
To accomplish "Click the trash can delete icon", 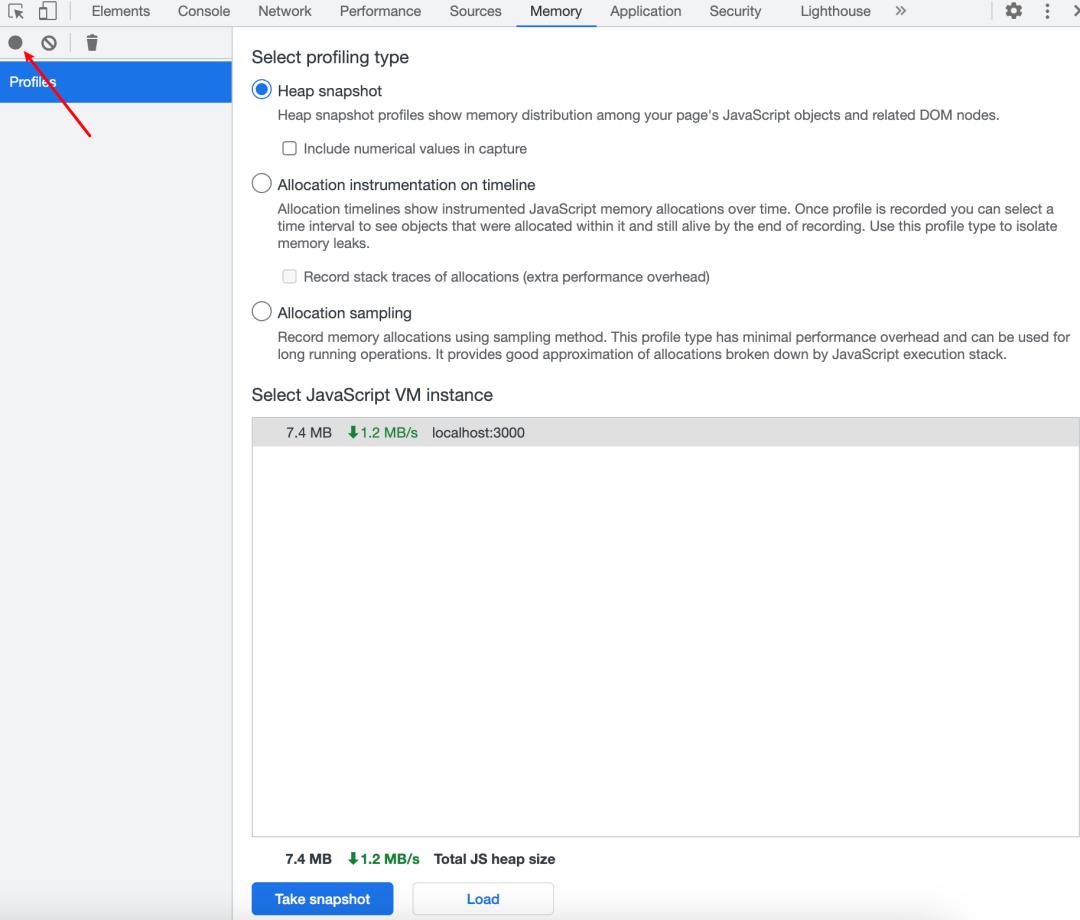I will pyautogui.click(x=92, y=43).
